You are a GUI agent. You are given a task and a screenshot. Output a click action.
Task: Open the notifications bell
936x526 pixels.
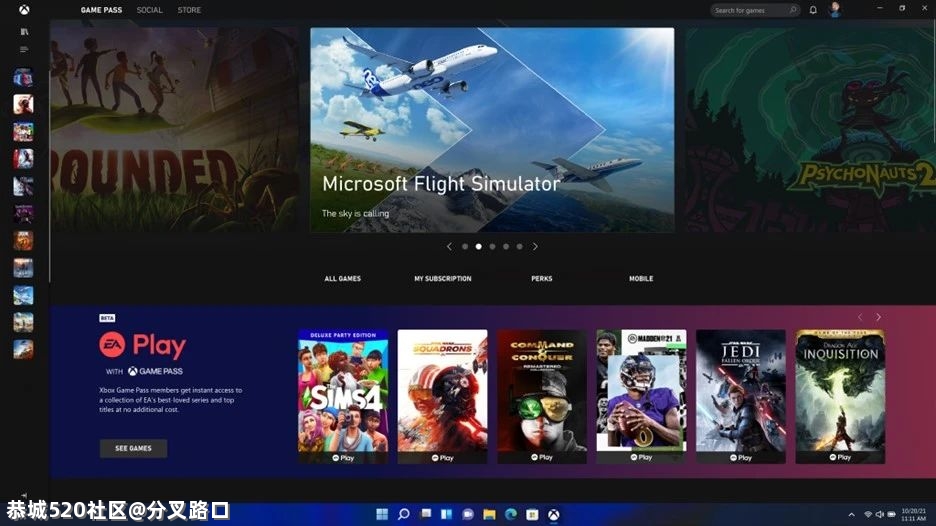tap(813, 10)
